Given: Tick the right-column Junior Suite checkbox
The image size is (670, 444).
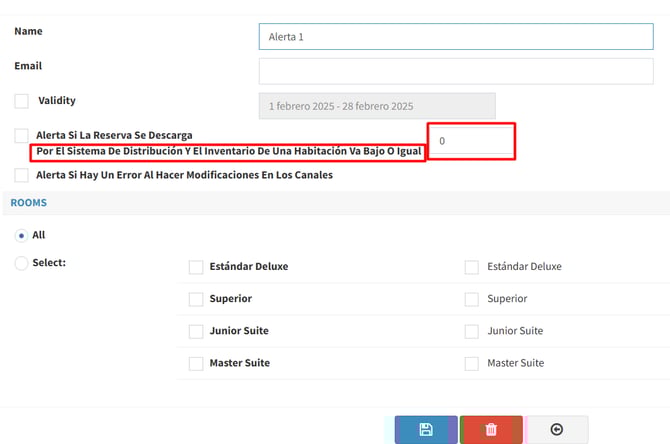Looking at the screenshot, I should point(472,331).
